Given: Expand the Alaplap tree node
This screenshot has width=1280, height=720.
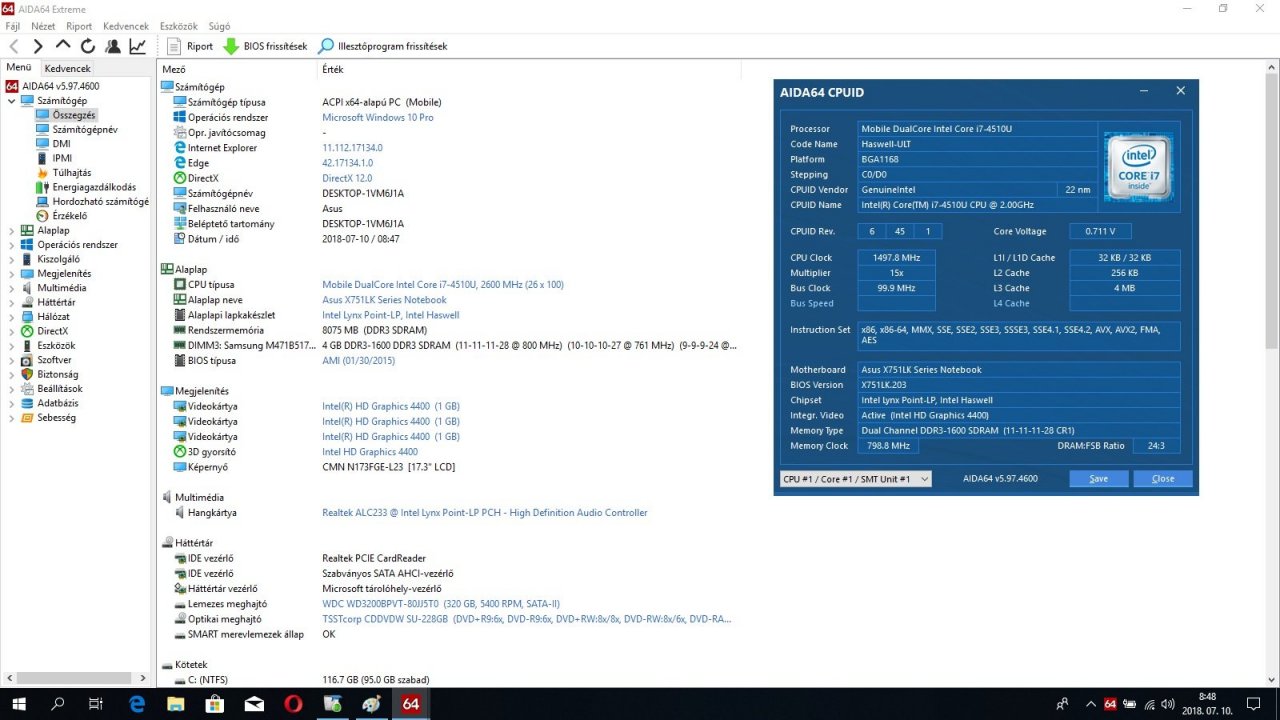Looking at the screenshot, I should 11,230.
